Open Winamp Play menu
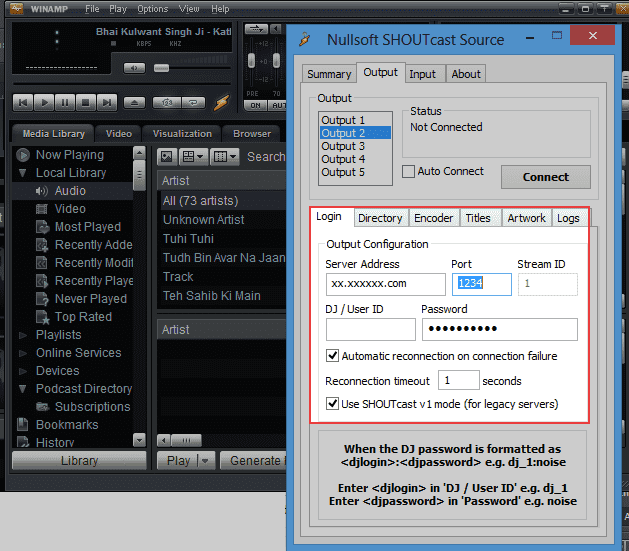 (118, 9)
